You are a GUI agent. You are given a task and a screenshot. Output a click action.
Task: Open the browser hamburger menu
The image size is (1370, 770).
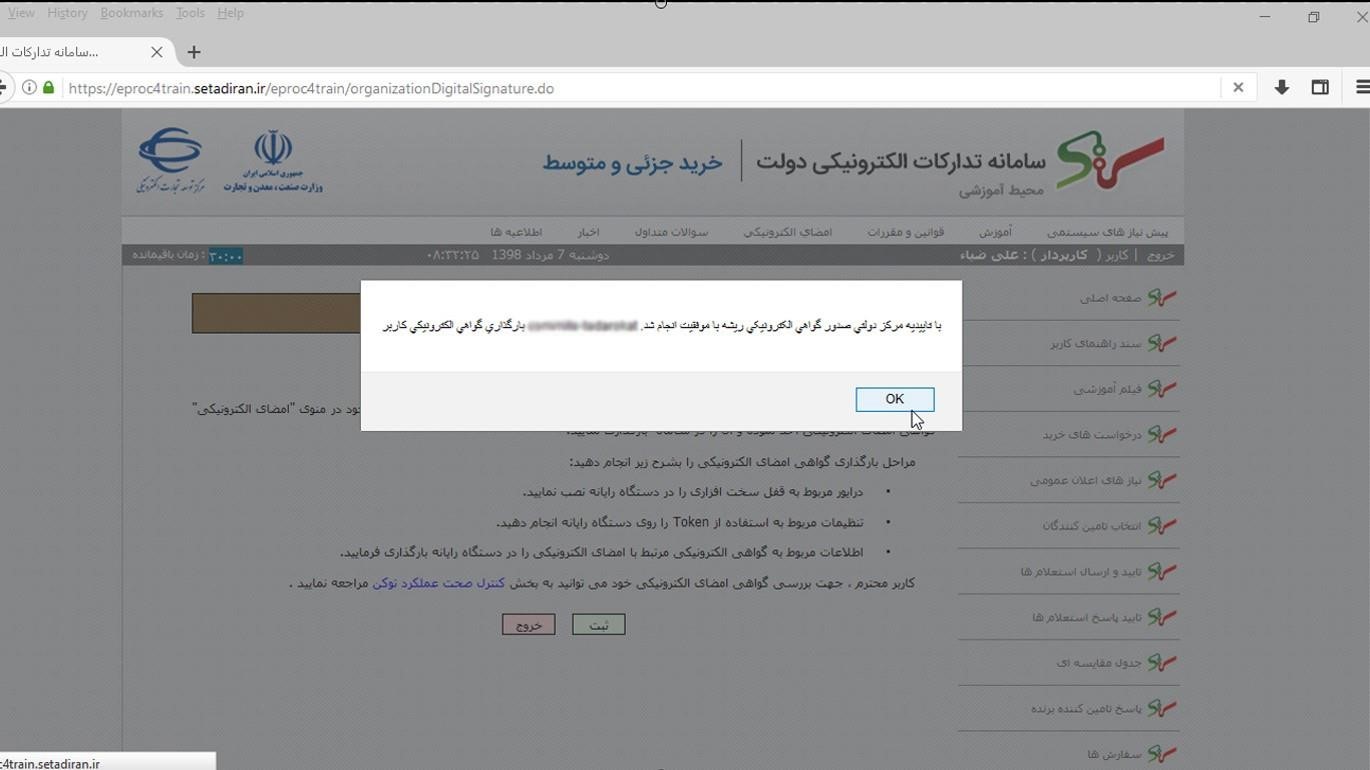[1361, 88]
